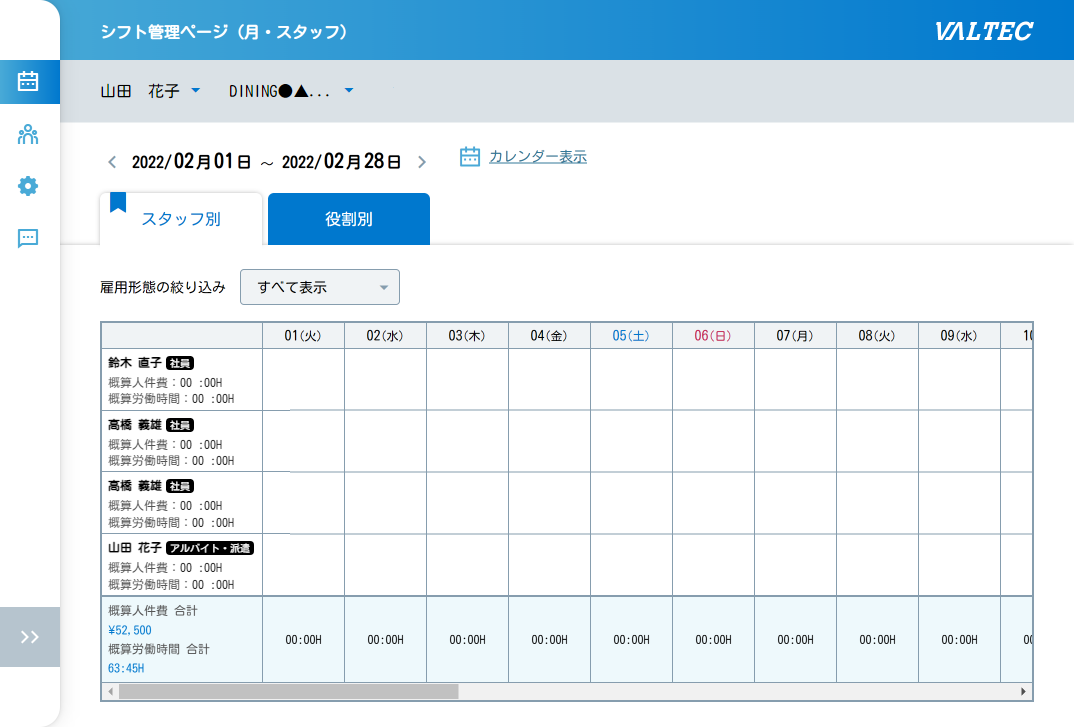
Task: Open カレンダー表示 view
Action: click(537, 157)
